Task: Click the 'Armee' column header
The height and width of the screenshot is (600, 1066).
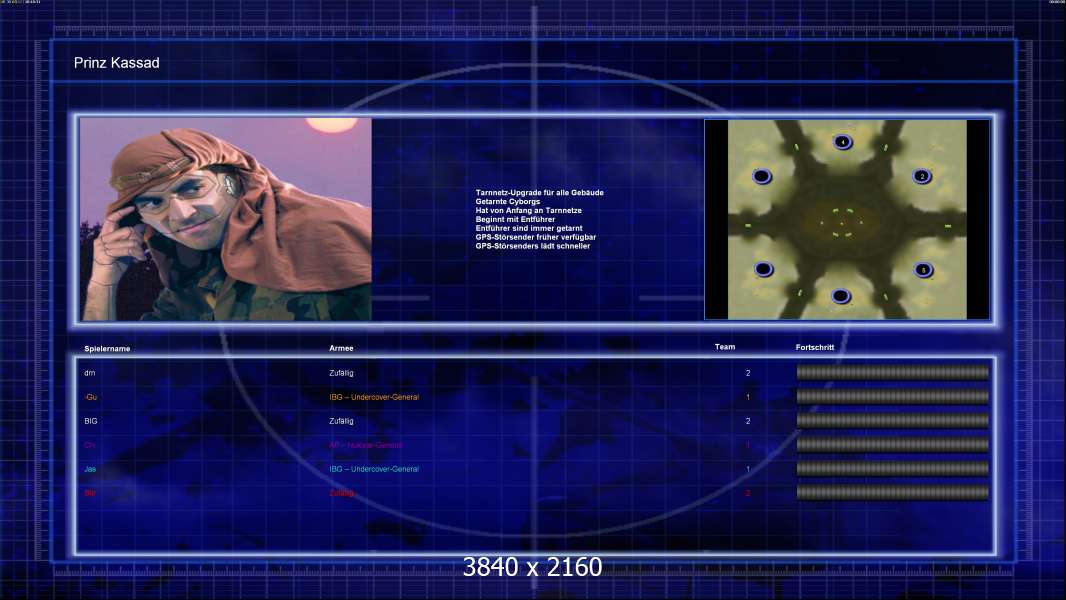Action: [341, 348]
